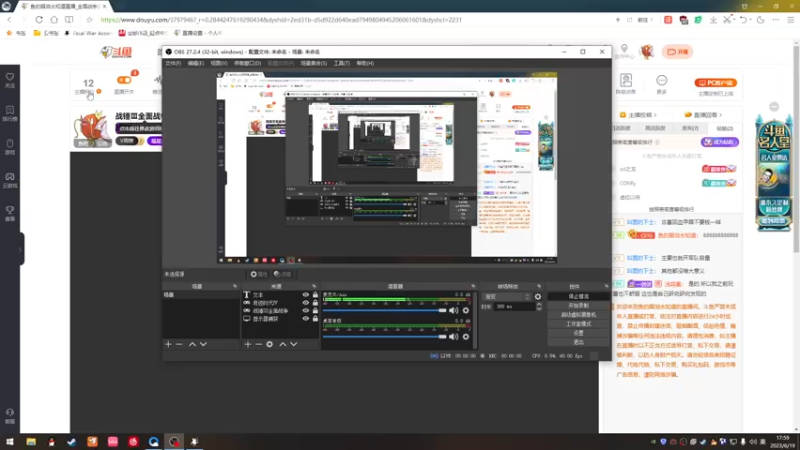Pop out the Sources dock with its header icon

pos(314,286)
